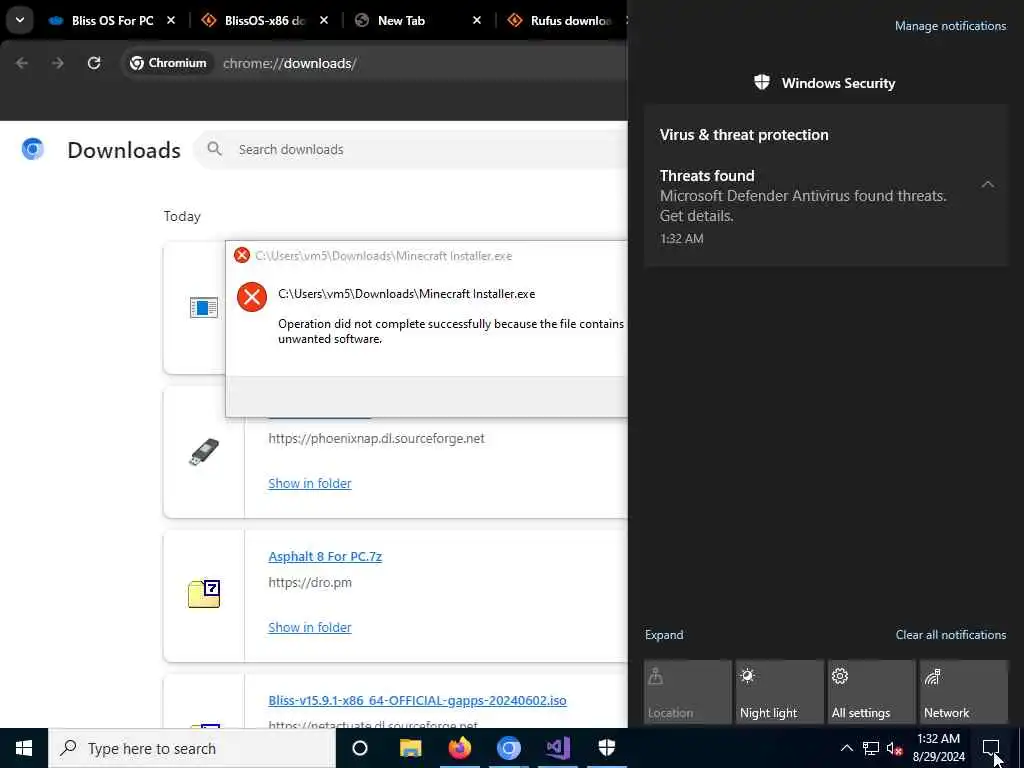The height and width of the screenshot is (768, 1024).
Task: Click the browser back arrow
Action: point(22,63)
